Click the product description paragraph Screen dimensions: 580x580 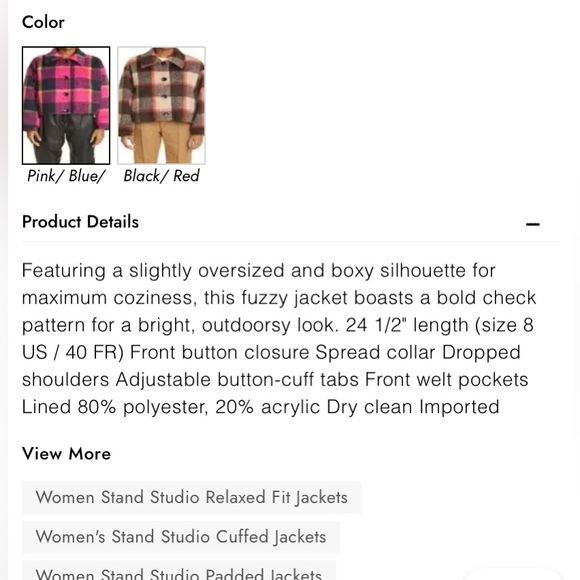point(279,338)
